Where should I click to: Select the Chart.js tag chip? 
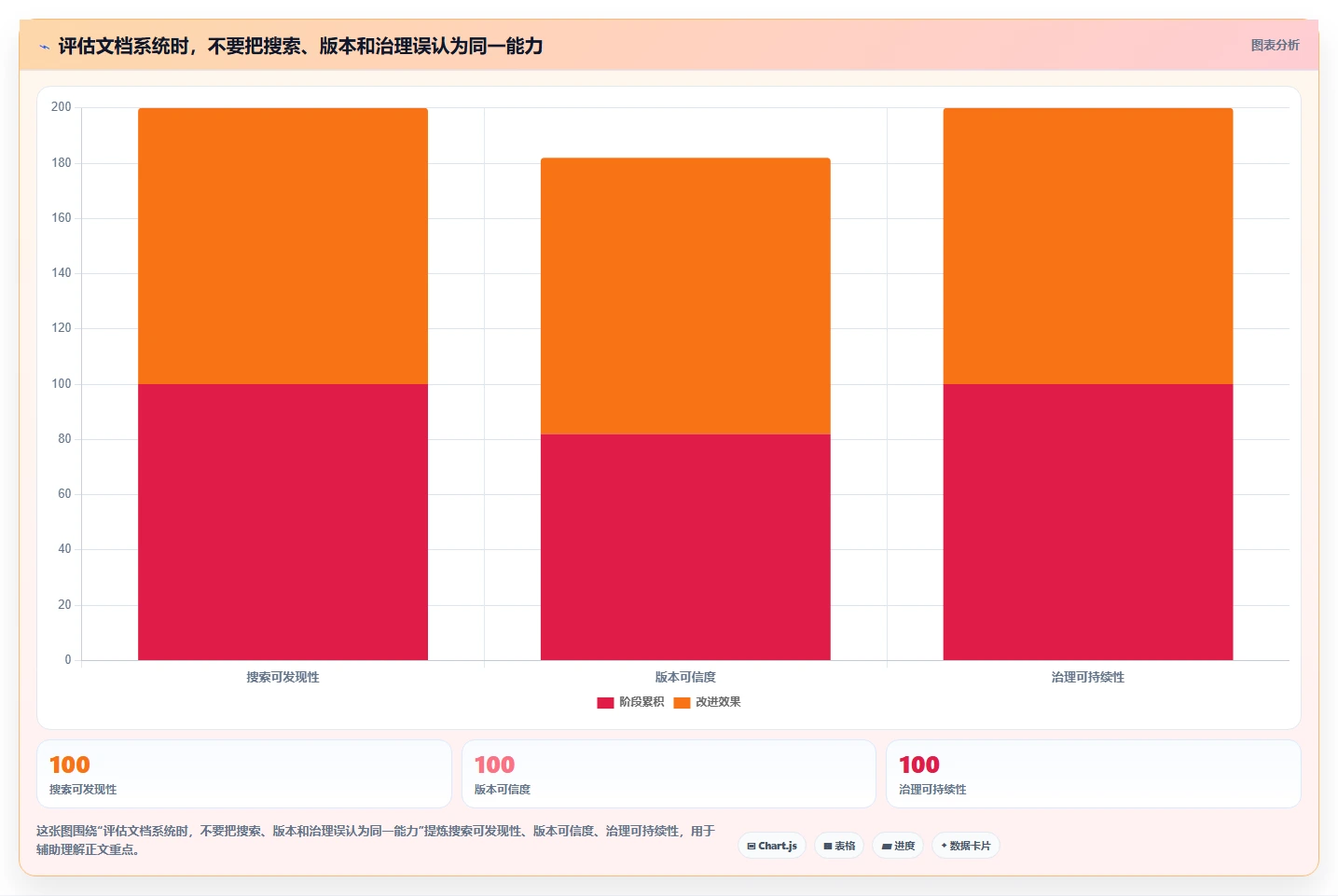tap(772, 846)
